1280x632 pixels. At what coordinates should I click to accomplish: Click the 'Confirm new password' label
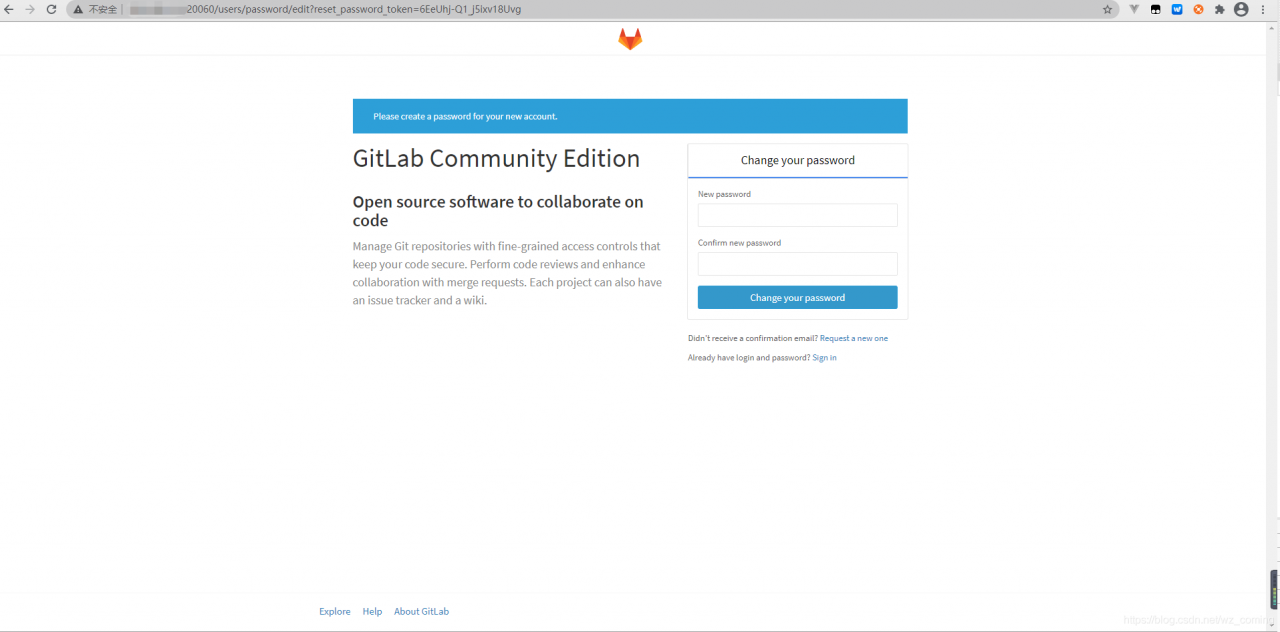tap(739, 243)
